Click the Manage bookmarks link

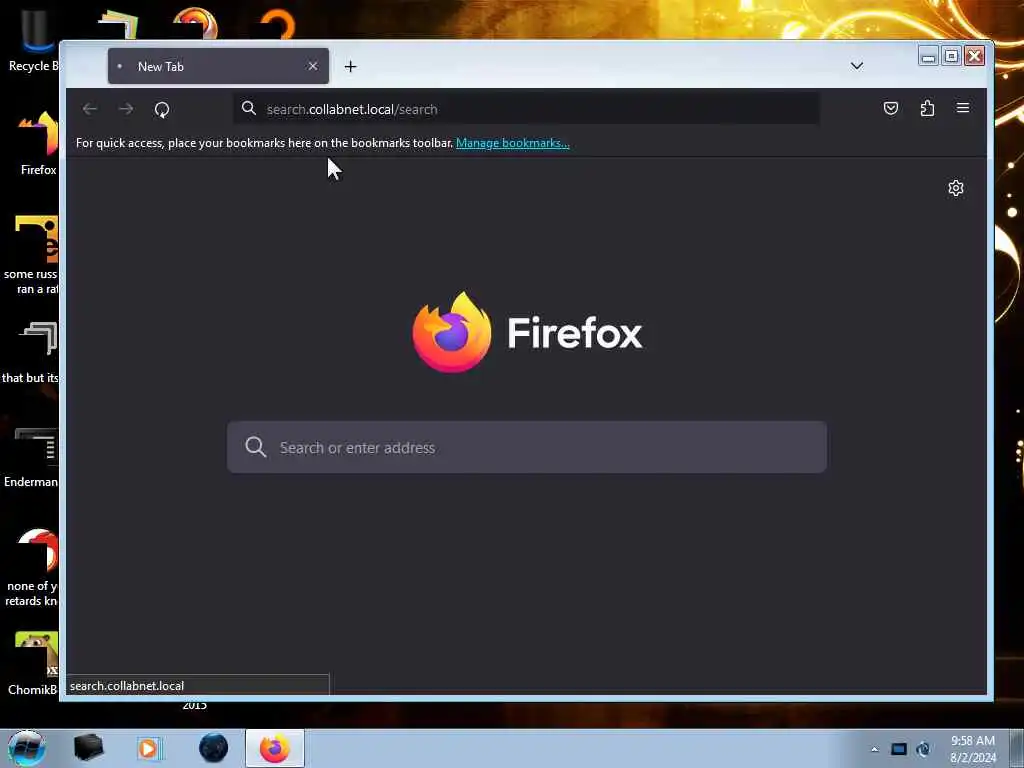tap(513, 143)
